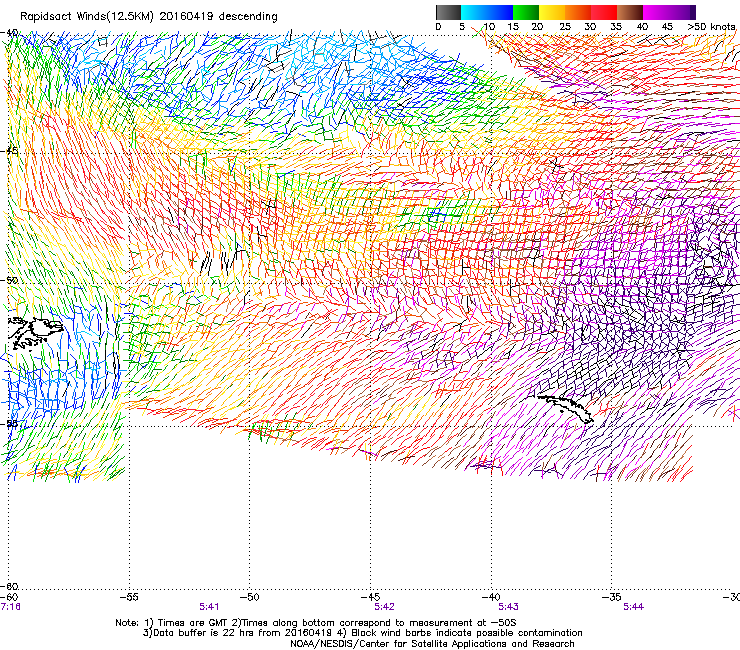This screenshot has height=650, width=740.
Task: Click the green 15-20 knots legend segment
Action: 526,12
